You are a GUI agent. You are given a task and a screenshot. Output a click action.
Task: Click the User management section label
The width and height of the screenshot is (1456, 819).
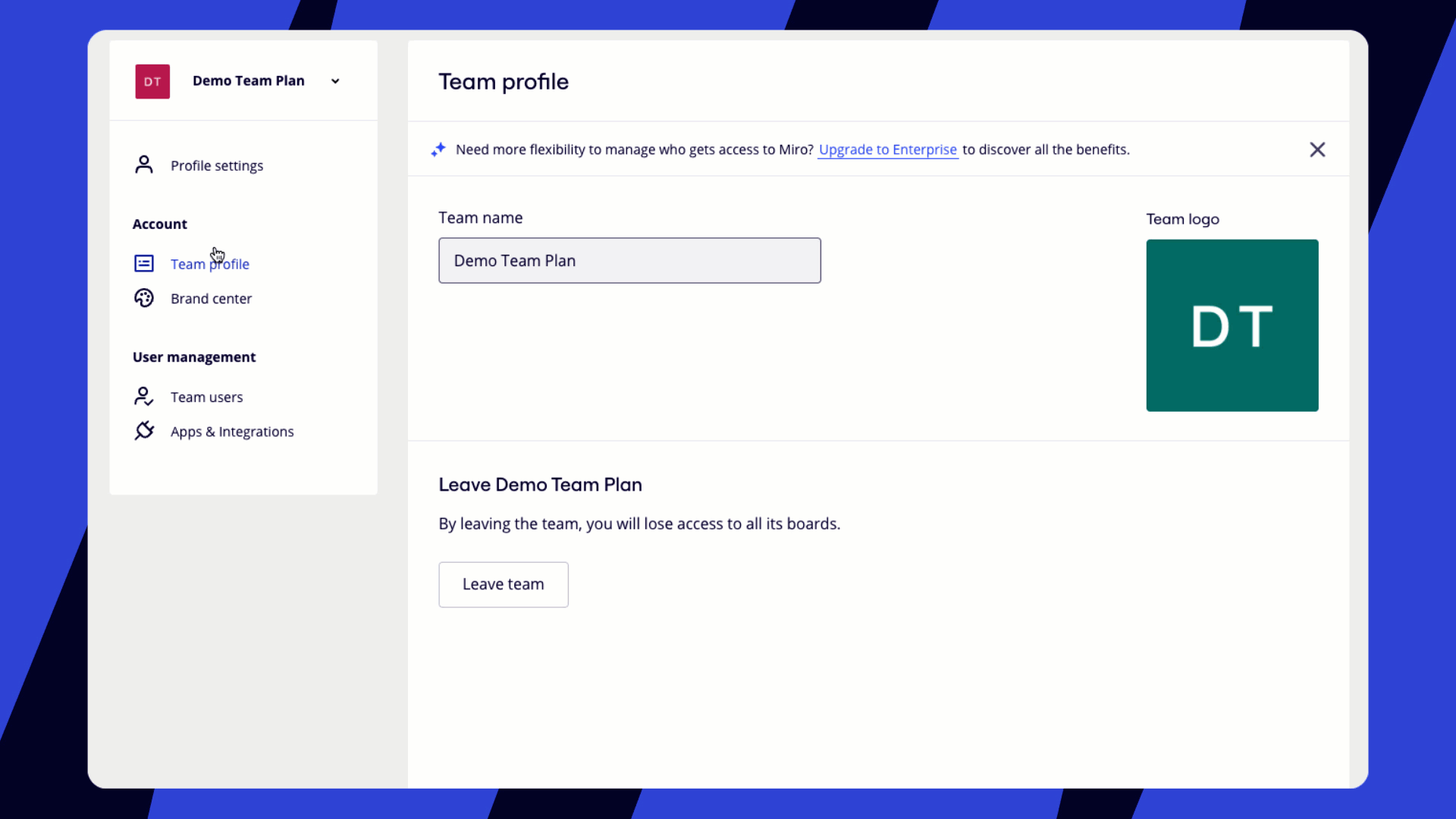(194, 357)
